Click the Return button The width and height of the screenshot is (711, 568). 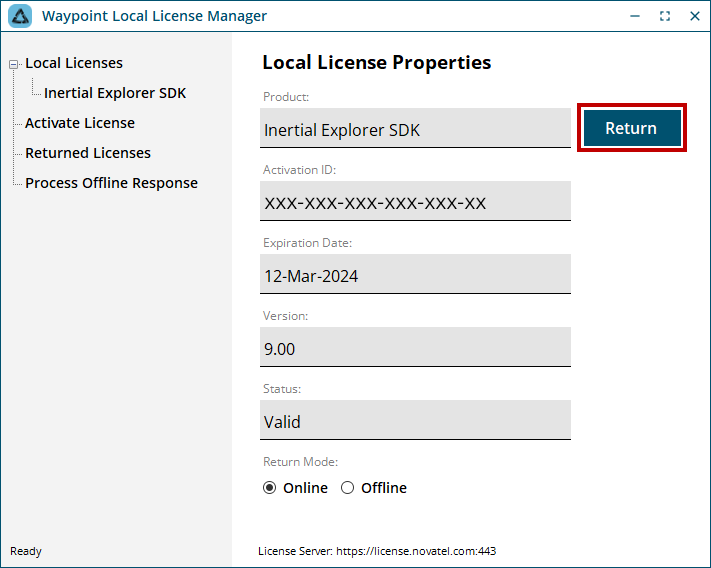point(632,128)
